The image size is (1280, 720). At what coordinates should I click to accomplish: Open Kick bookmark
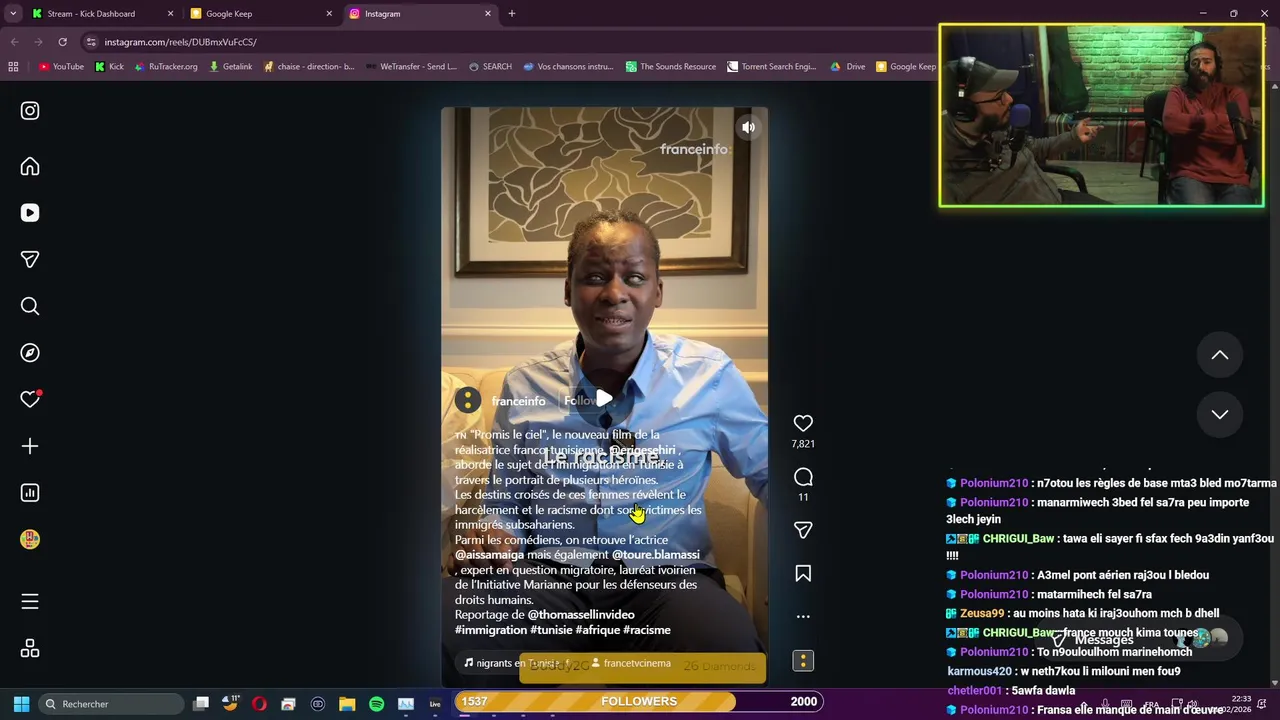coord(109,67)
